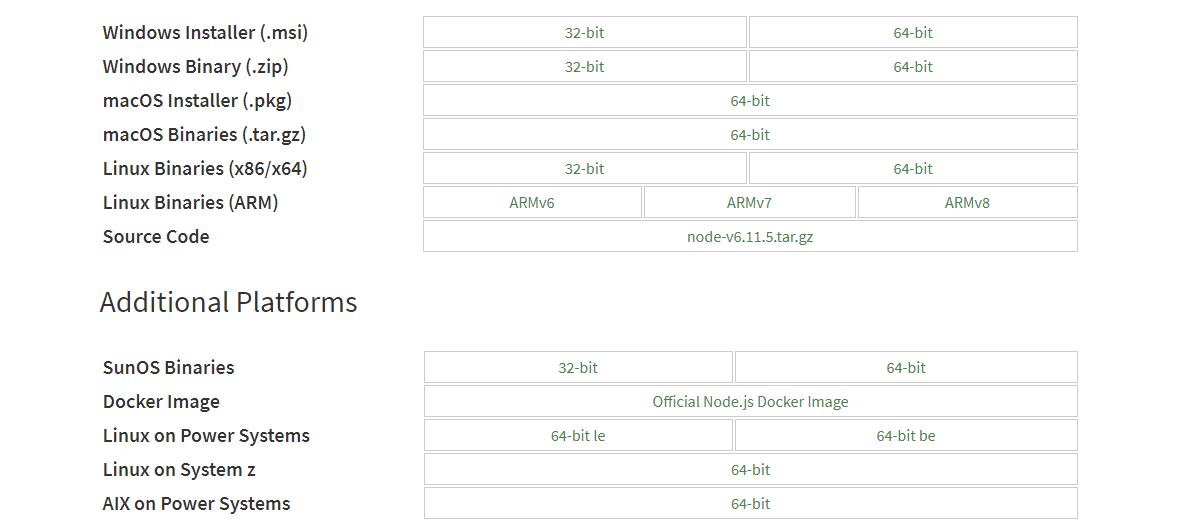Click Windows Binary (.zip) 32-bit link
1177x530 pixels.
[x=584, y=67]
